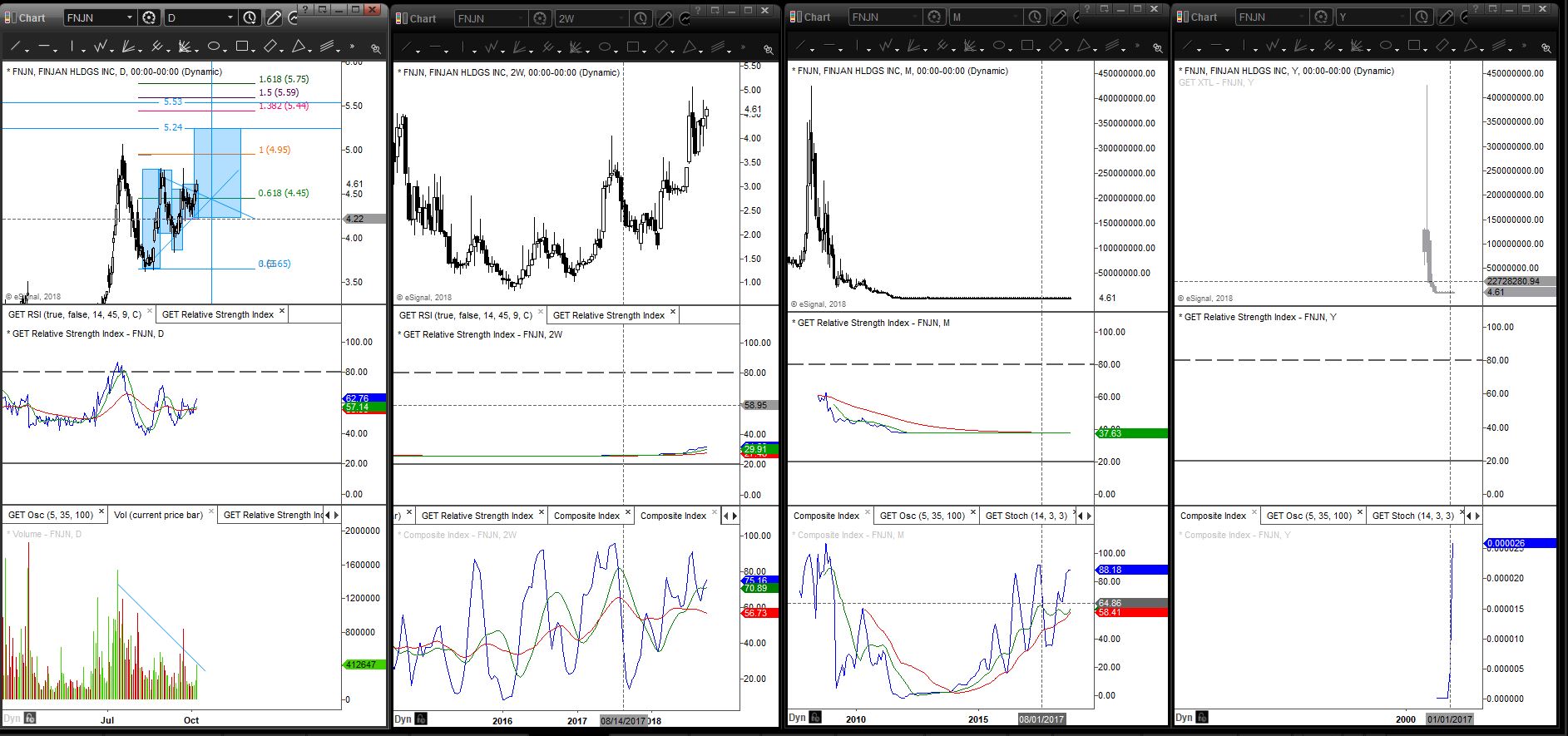The height and width of the screenshot is (736, 1568).
Task: Toggle the Dyn scale lock in the Y chart
Action: point(1202,717)
